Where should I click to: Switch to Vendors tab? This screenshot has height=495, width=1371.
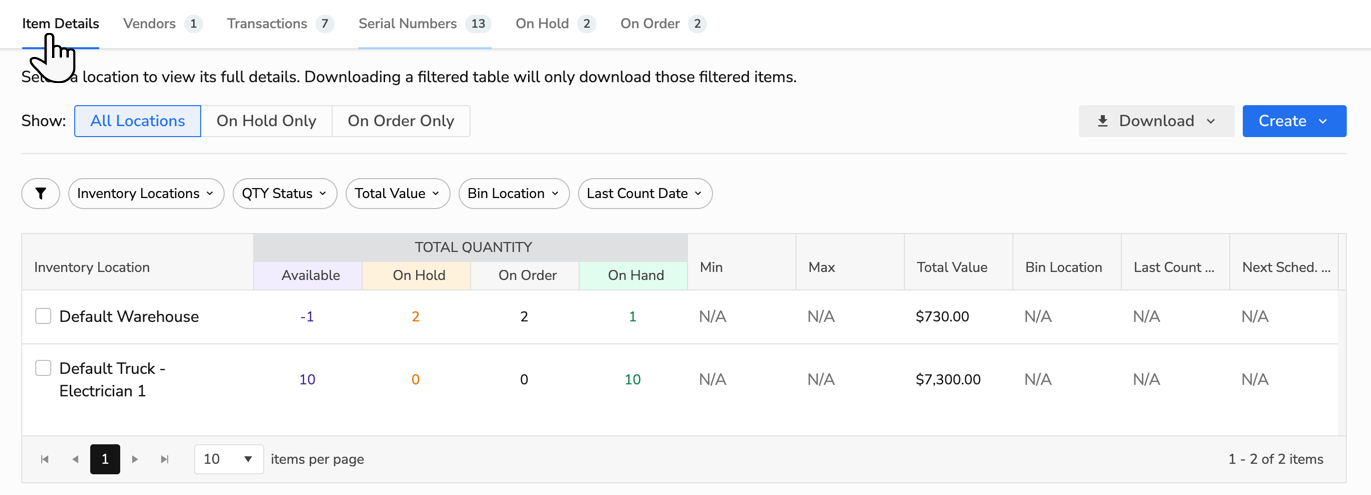point(162,23)
